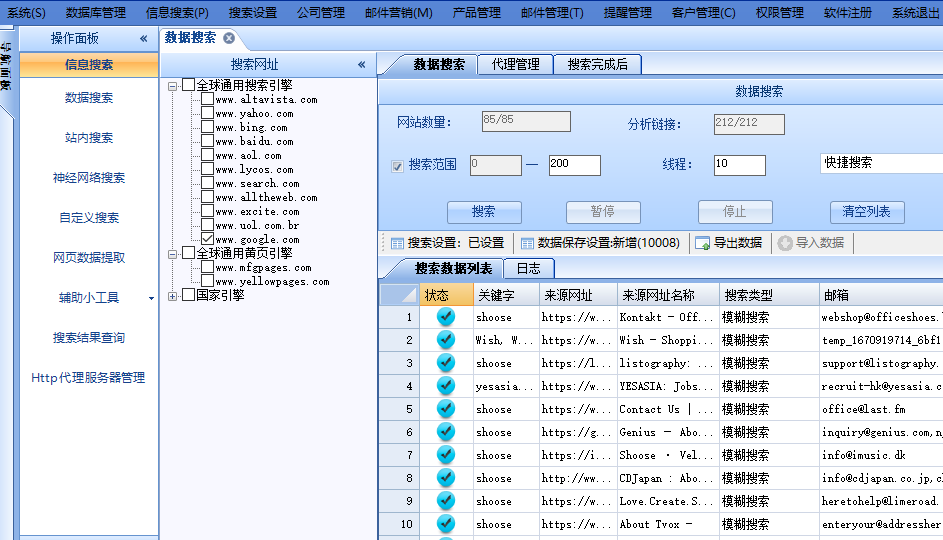
Task: Click the 搜索设置 toolbar icon
Action: tap(397, 243)
